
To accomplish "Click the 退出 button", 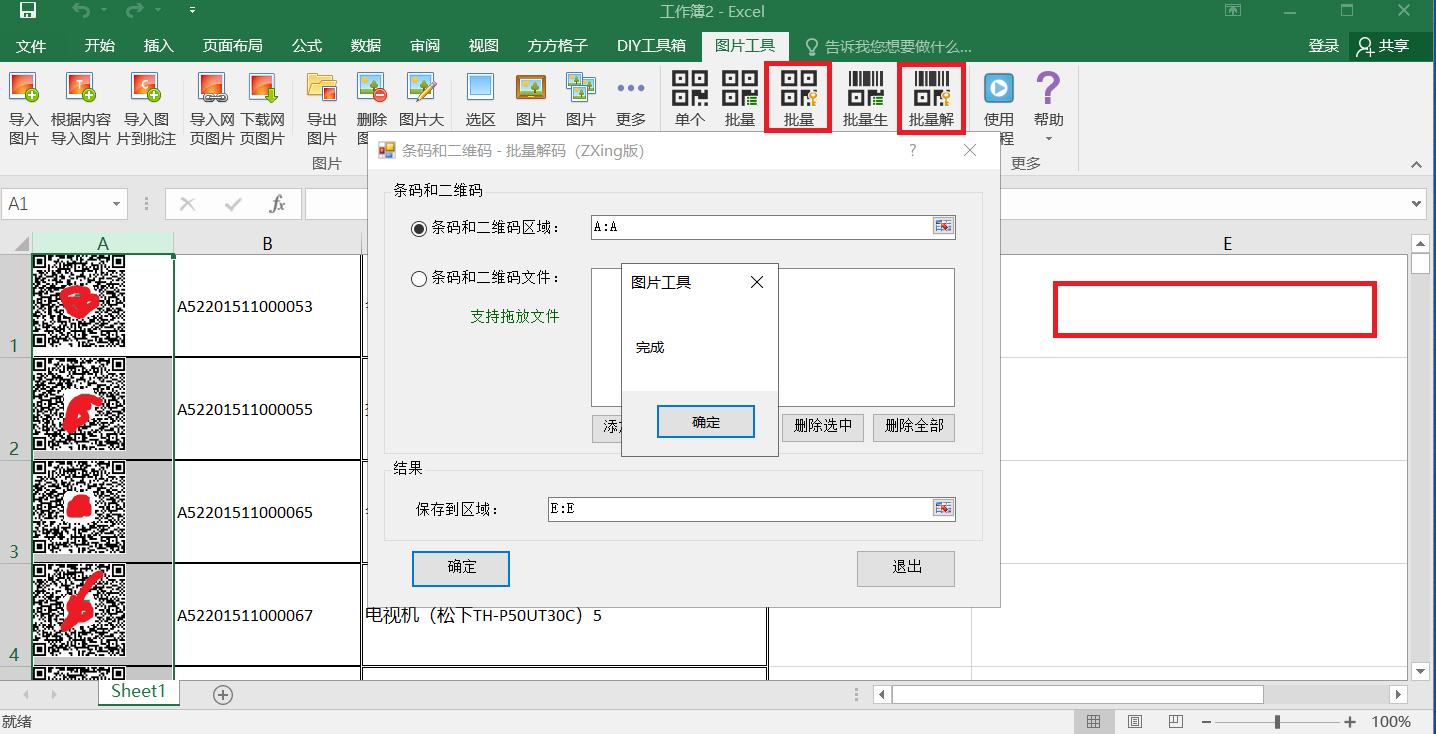I will pyautogui.click(x=906, y=568).
